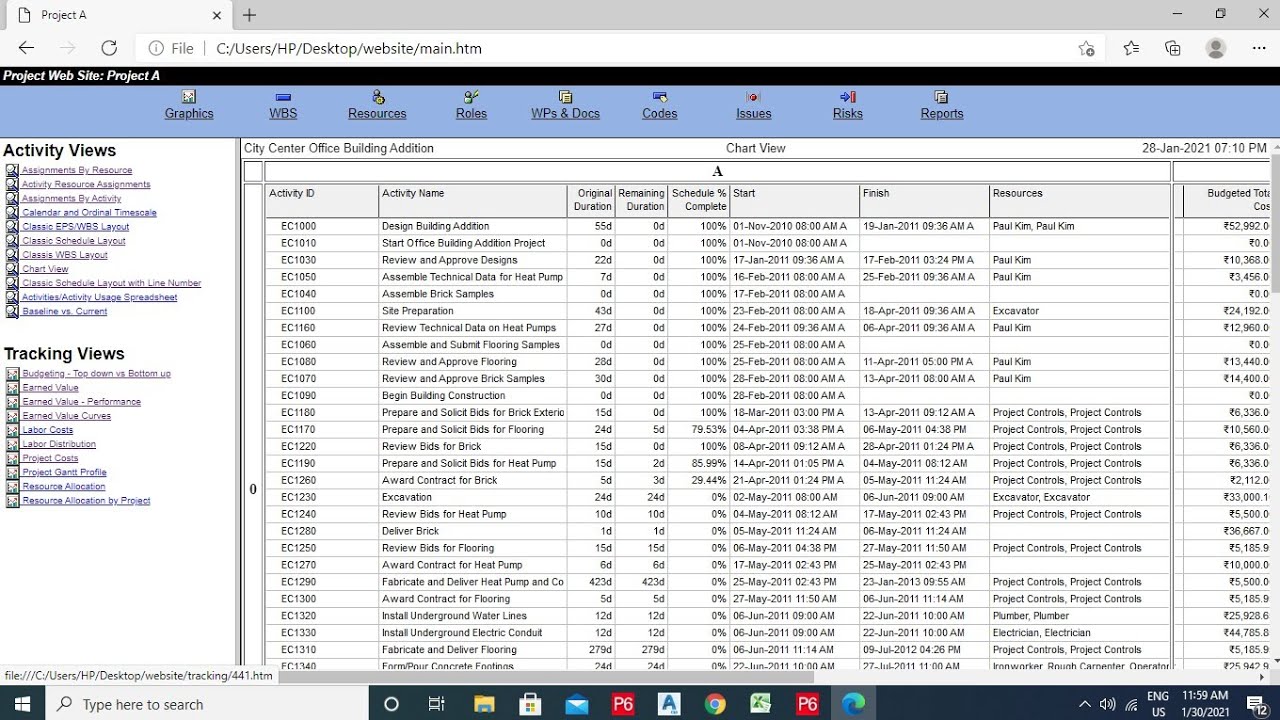The height and width of the screenshot is (720, 1280).
Task: Open Classic WBS Layout view
Action: [64, 255]
